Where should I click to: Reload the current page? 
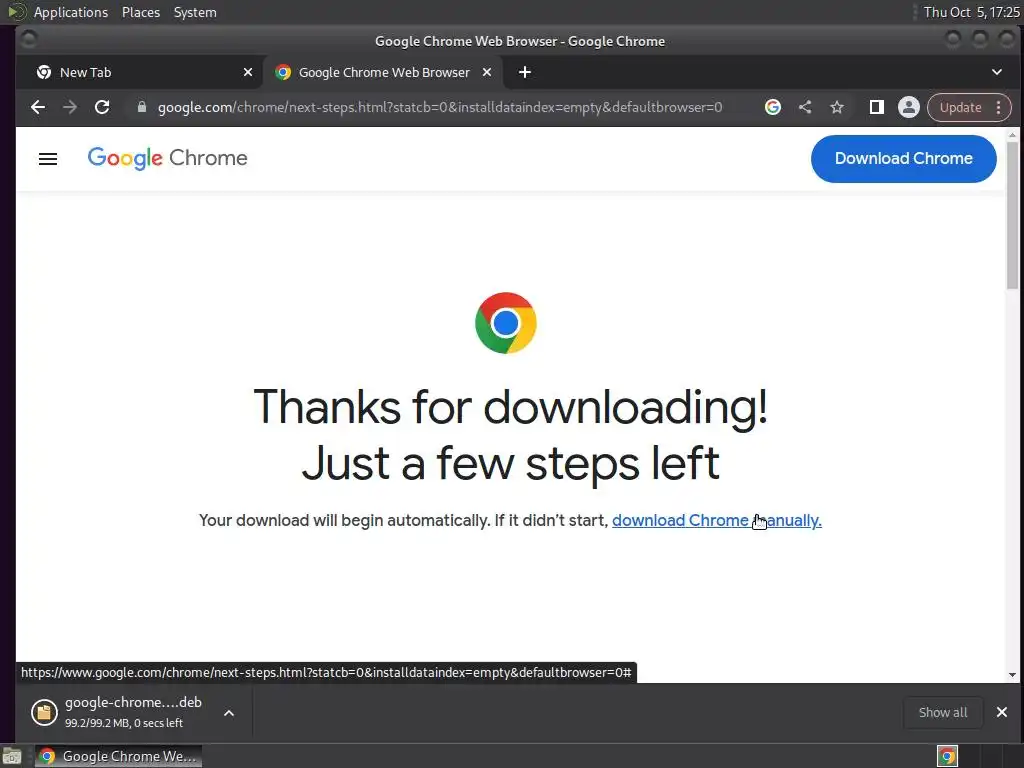click(102, 107)
